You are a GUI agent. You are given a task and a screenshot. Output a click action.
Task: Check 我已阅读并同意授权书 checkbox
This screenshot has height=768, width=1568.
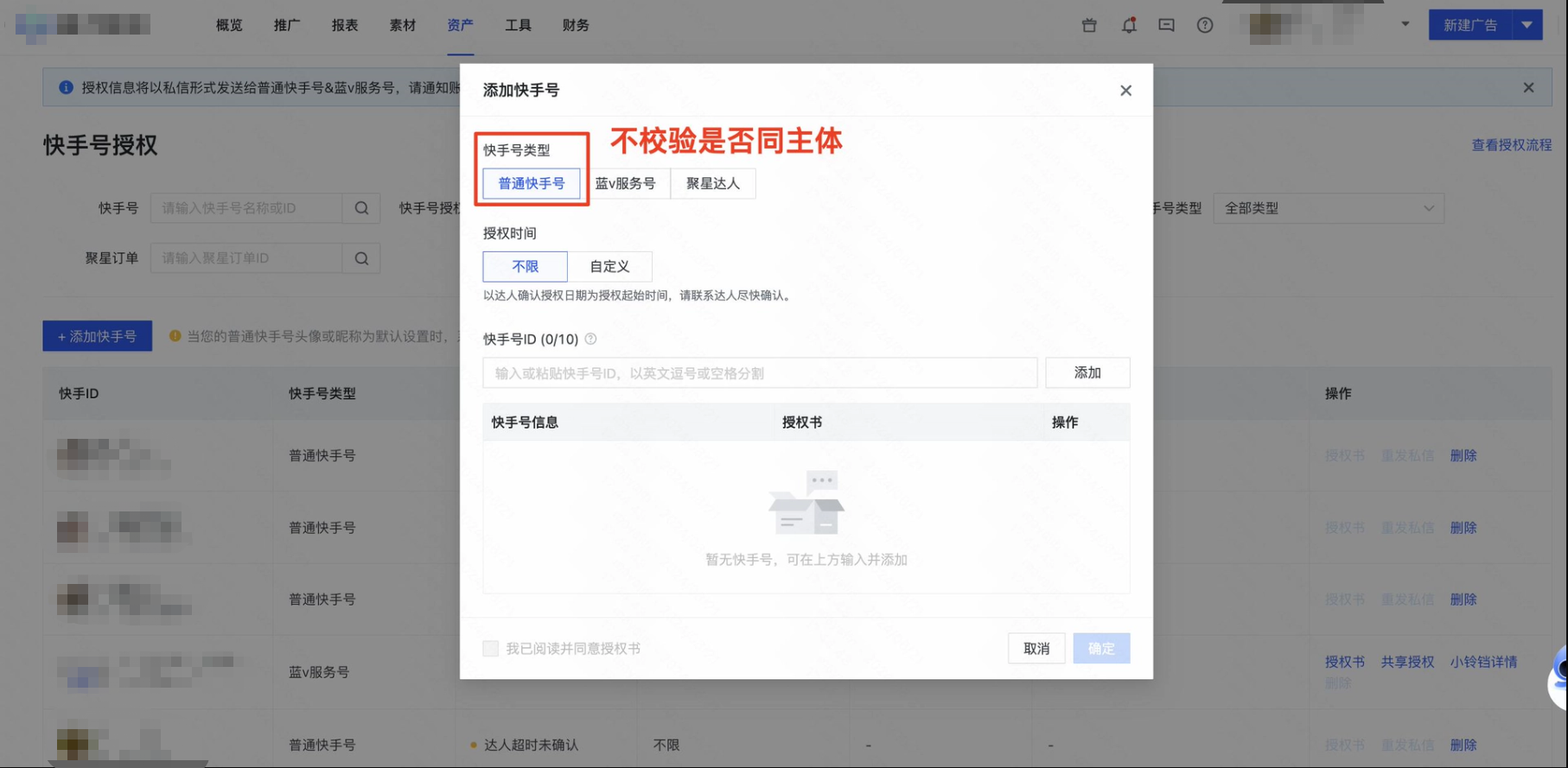click(490, 648)
